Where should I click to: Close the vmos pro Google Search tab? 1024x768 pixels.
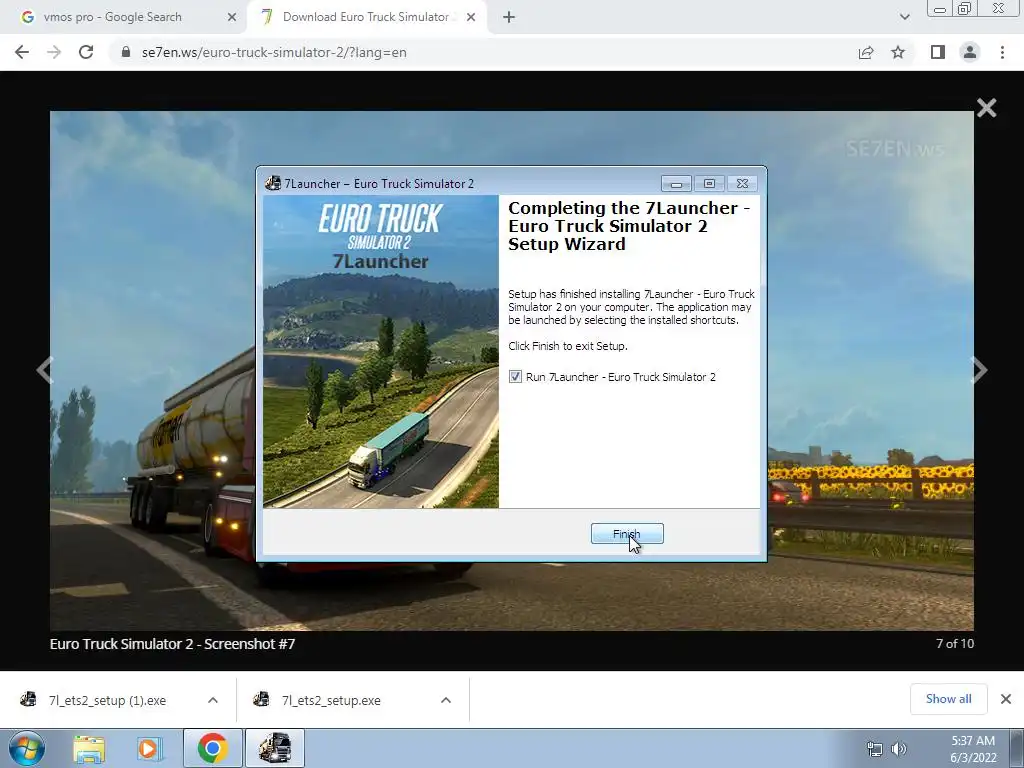point(232,18)
